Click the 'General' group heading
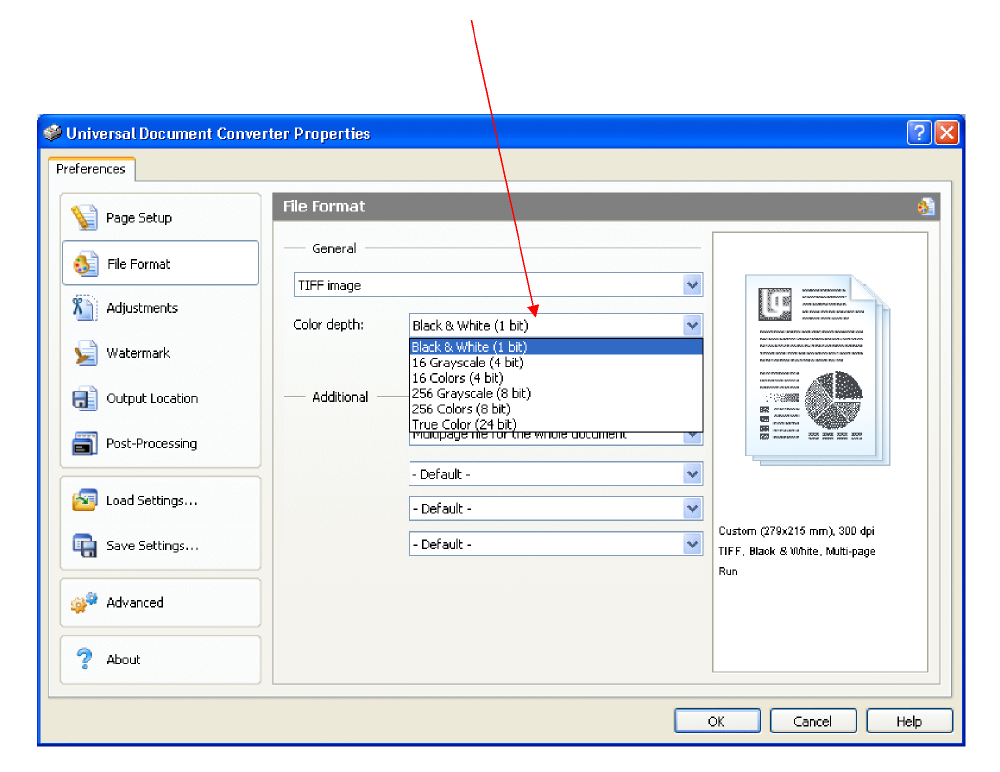Screen dimensions: 1000x772 click(x=334, y=248)
